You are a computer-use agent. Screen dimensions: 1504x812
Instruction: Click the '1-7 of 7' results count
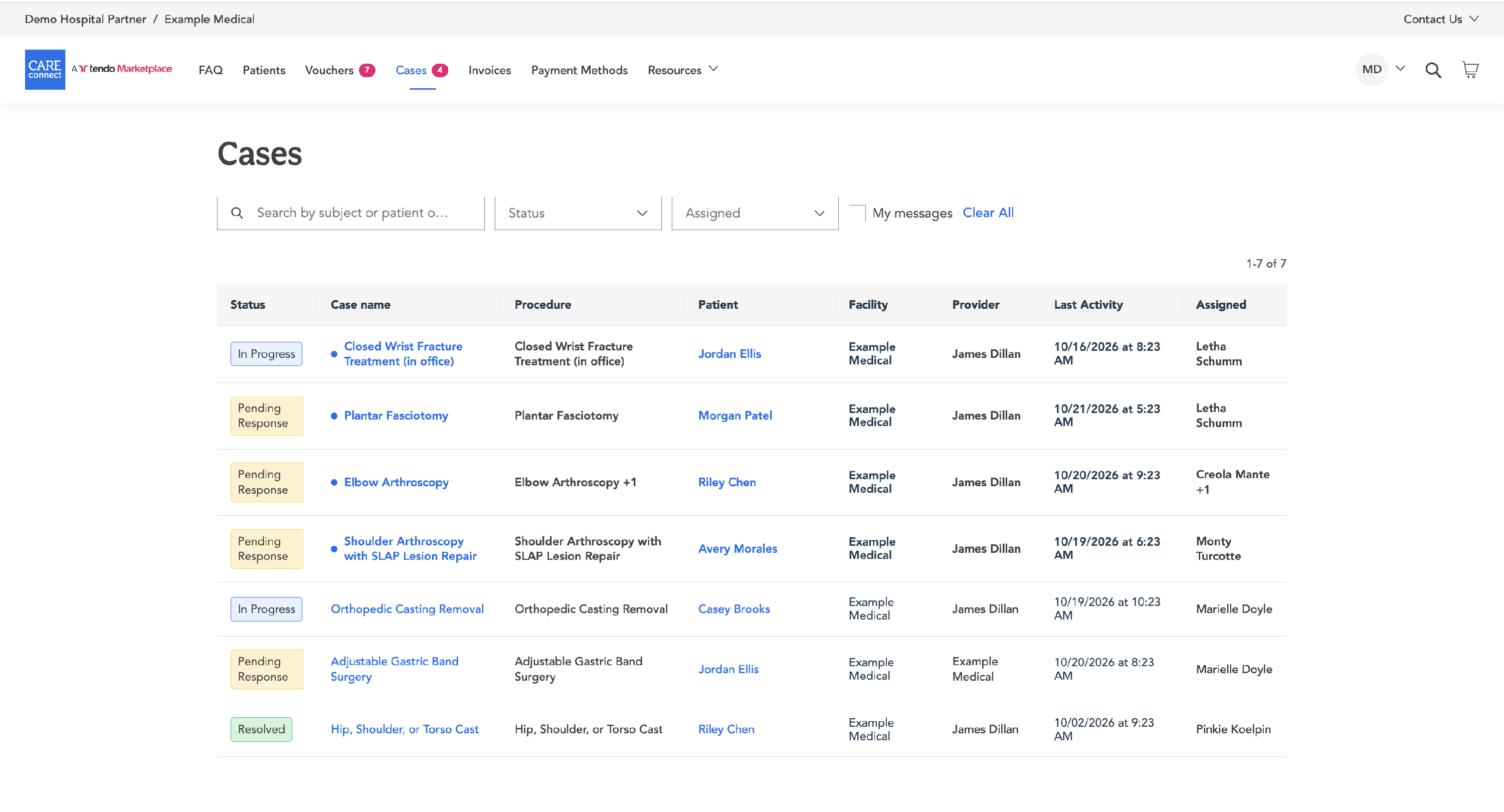point(1266,264)
